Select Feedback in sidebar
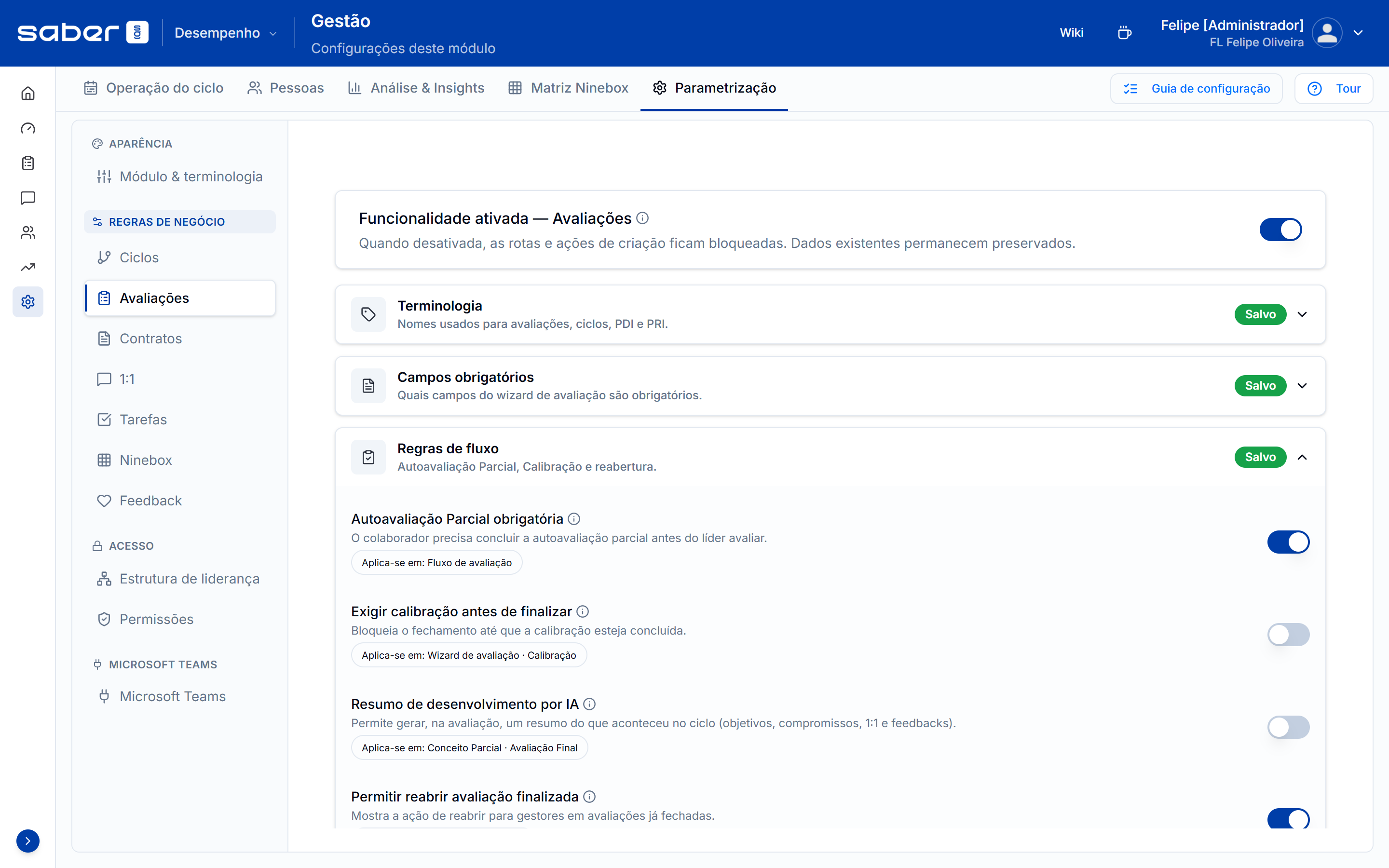1389x868 pixels. pyautogui.click(x=179, y=501)
